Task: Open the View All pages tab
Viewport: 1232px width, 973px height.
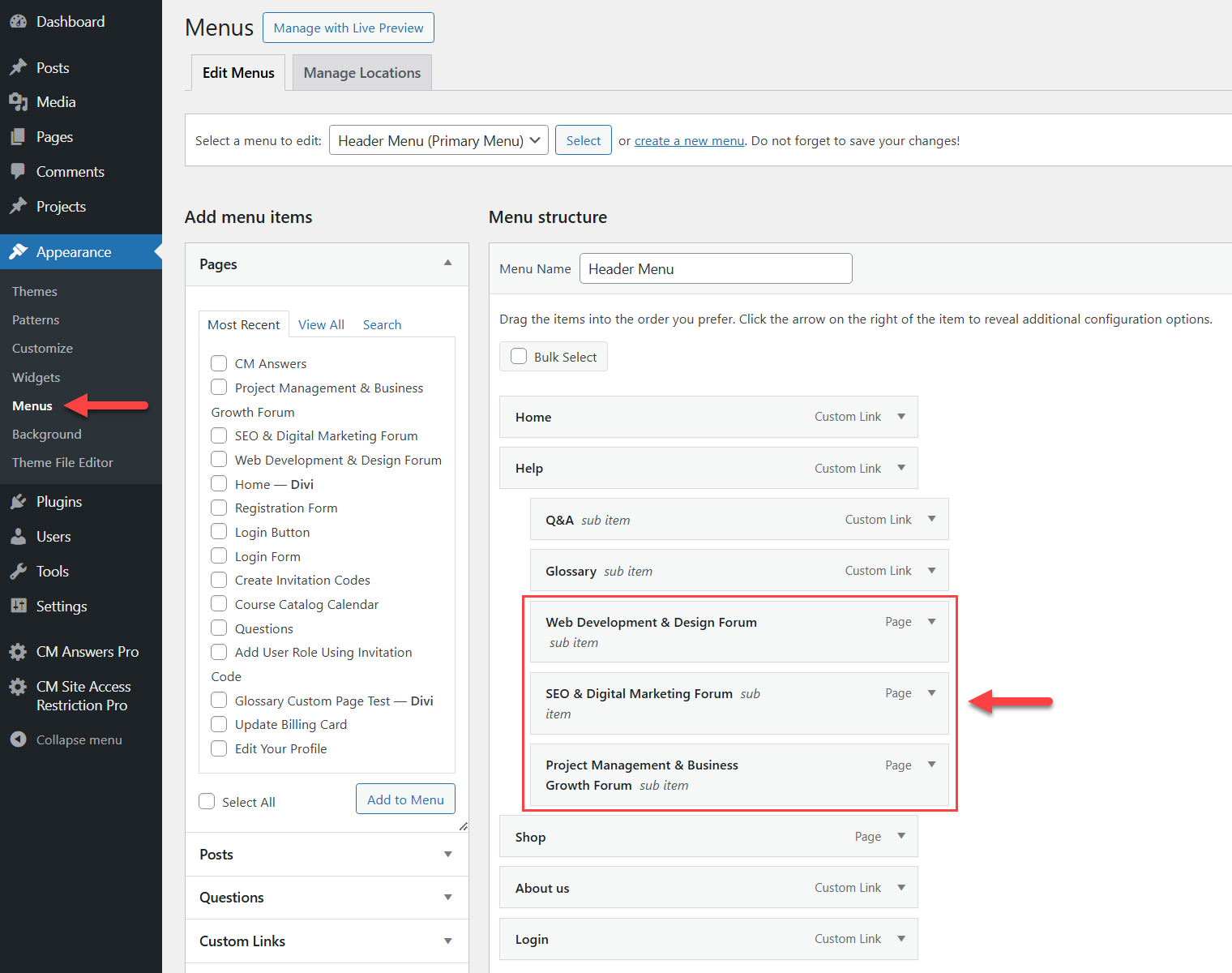Action: (x=321, y=324)
